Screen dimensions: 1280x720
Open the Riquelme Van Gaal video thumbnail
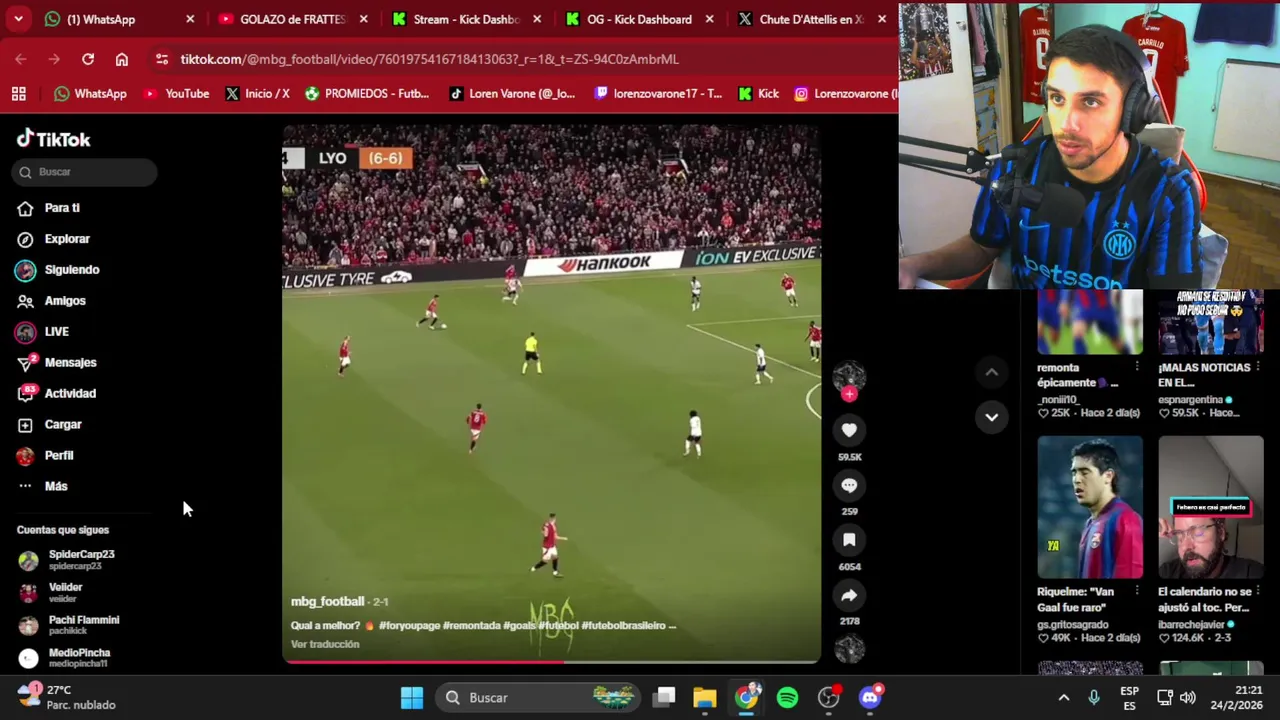point(1089,507)
